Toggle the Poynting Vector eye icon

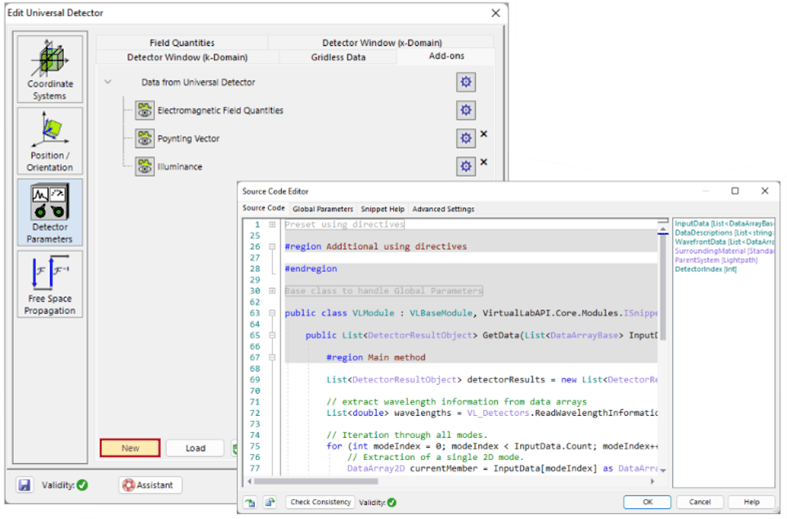144,139
